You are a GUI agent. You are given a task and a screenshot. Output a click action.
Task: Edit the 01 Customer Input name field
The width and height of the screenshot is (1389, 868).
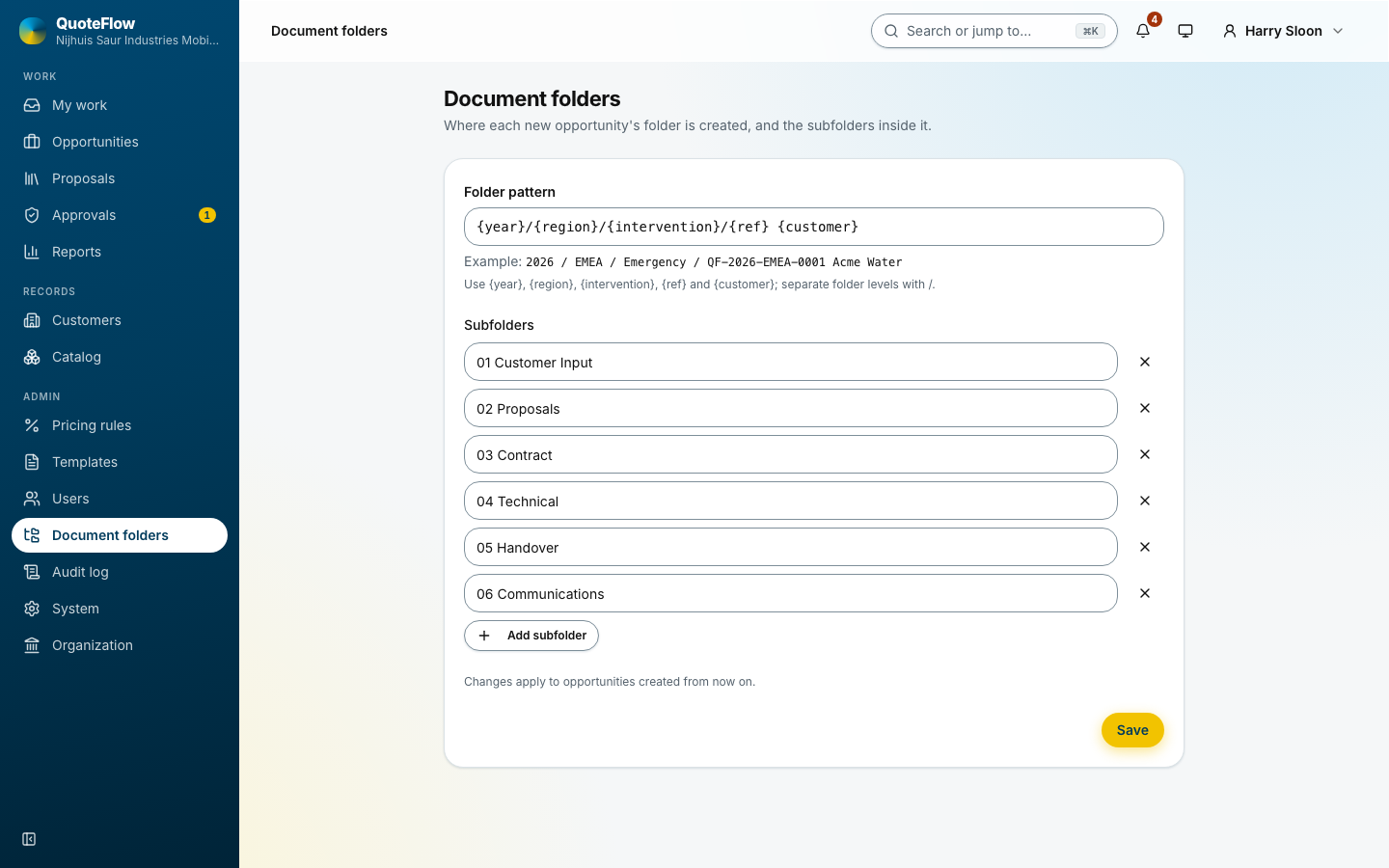click(791, 362)
